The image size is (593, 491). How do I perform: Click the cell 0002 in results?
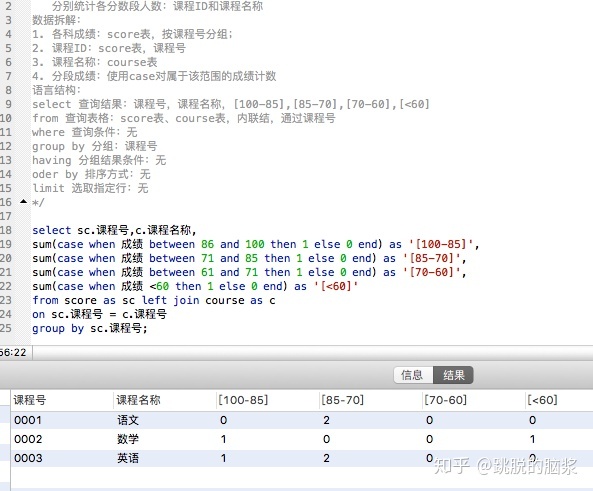pyautogui.click(x=28, y=439)
